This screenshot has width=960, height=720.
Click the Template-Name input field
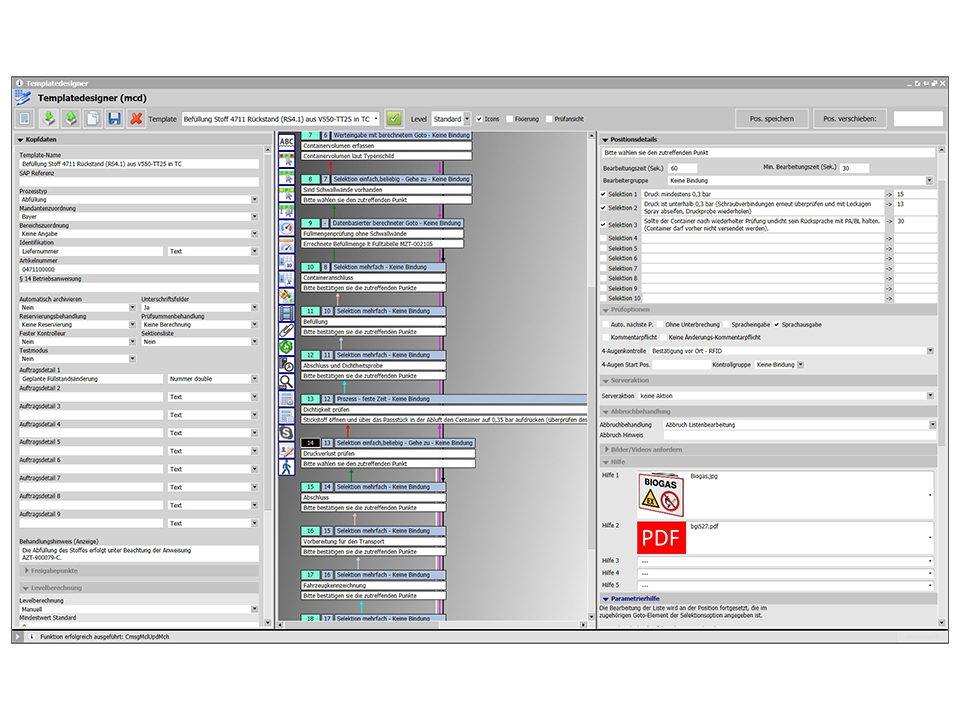click(139, 164)
